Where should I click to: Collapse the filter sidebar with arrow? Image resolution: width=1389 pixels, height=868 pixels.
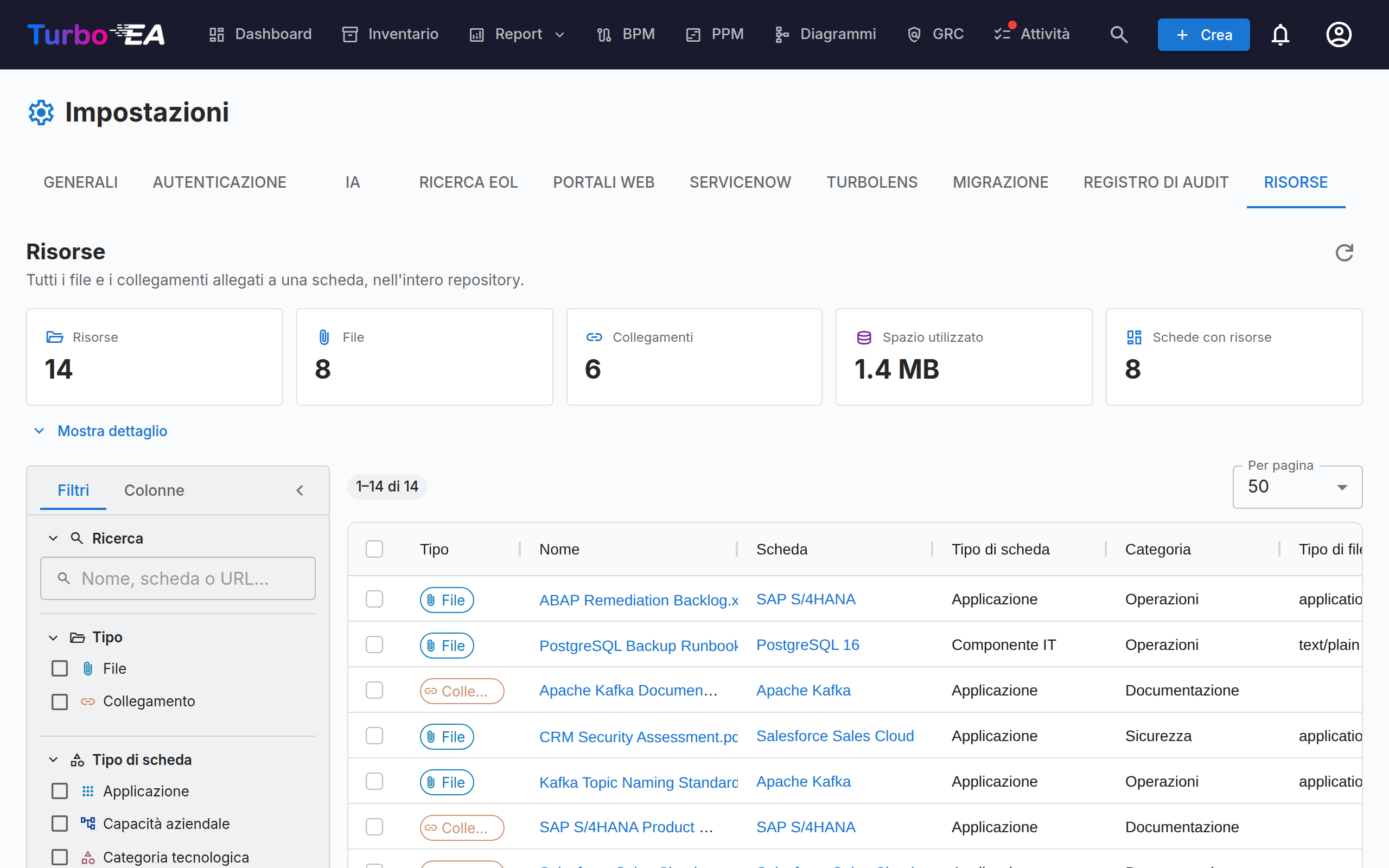pyautogui.click(x=300, y=490)
